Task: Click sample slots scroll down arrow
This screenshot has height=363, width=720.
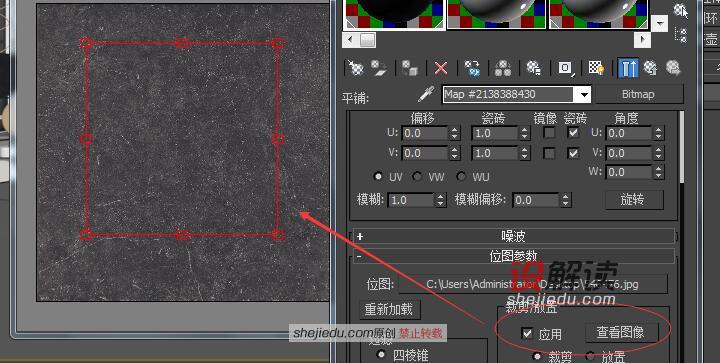Action: [x=660, y=23]
